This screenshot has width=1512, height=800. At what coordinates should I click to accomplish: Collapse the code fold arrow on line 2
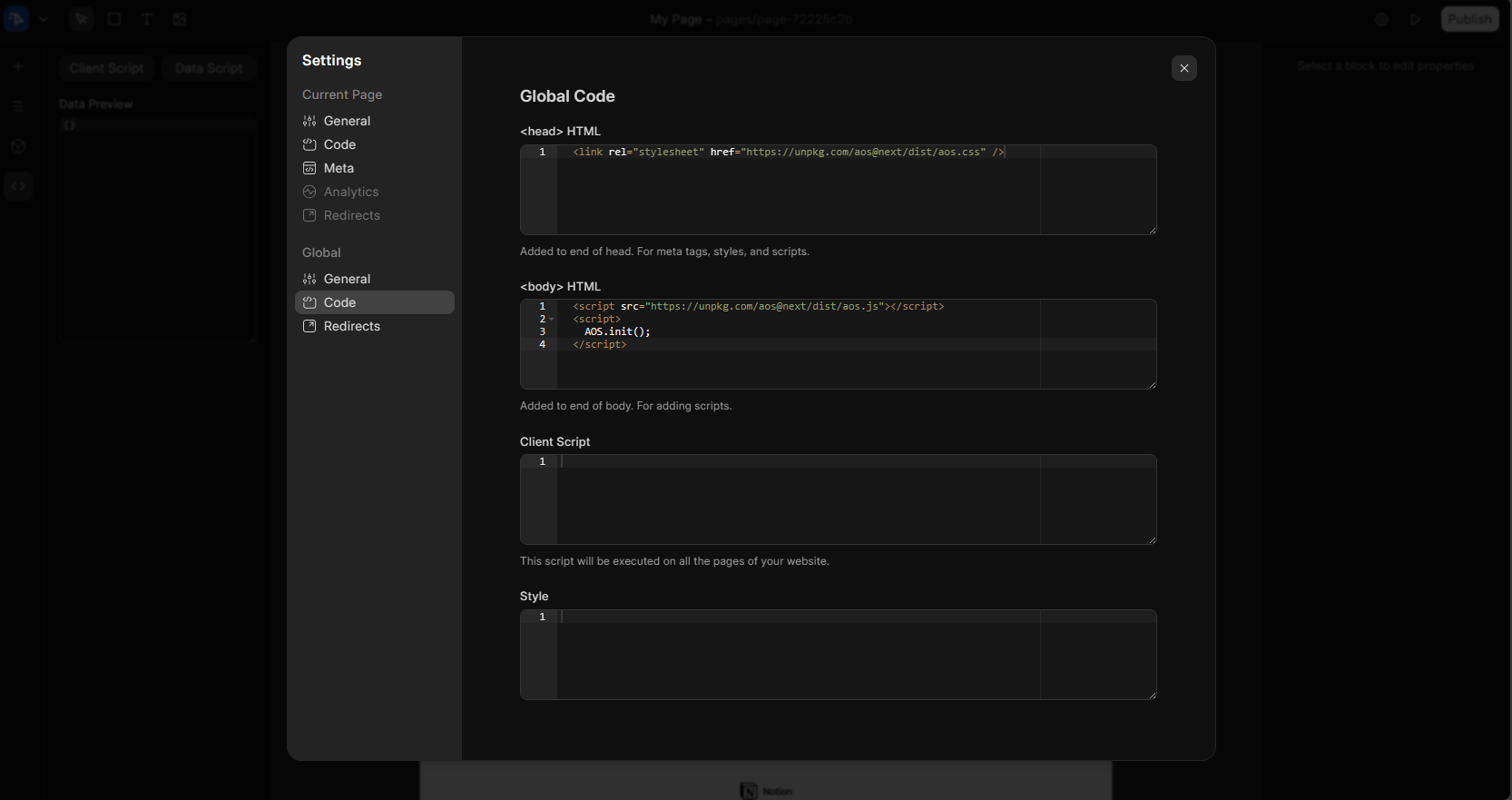[552, 320]
